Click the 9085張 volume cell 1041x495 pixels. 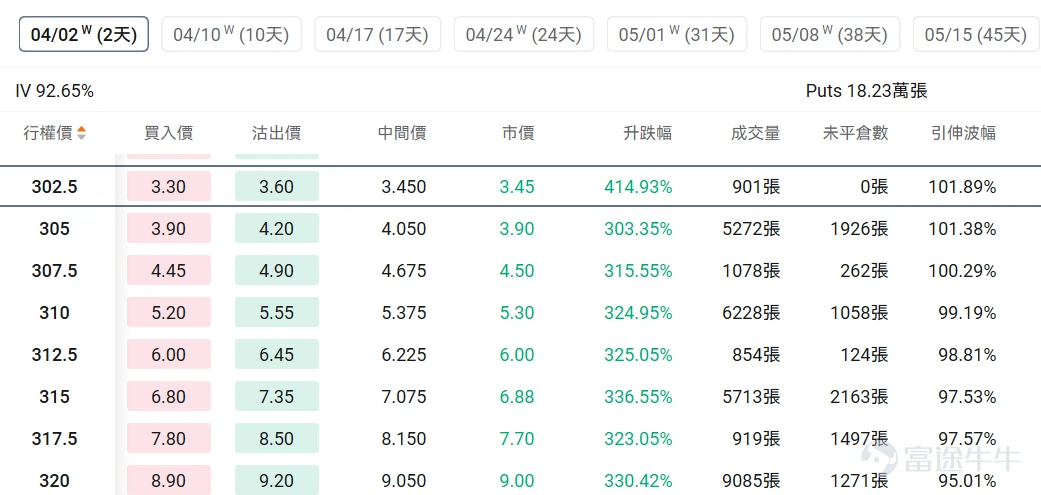[752, 480]
